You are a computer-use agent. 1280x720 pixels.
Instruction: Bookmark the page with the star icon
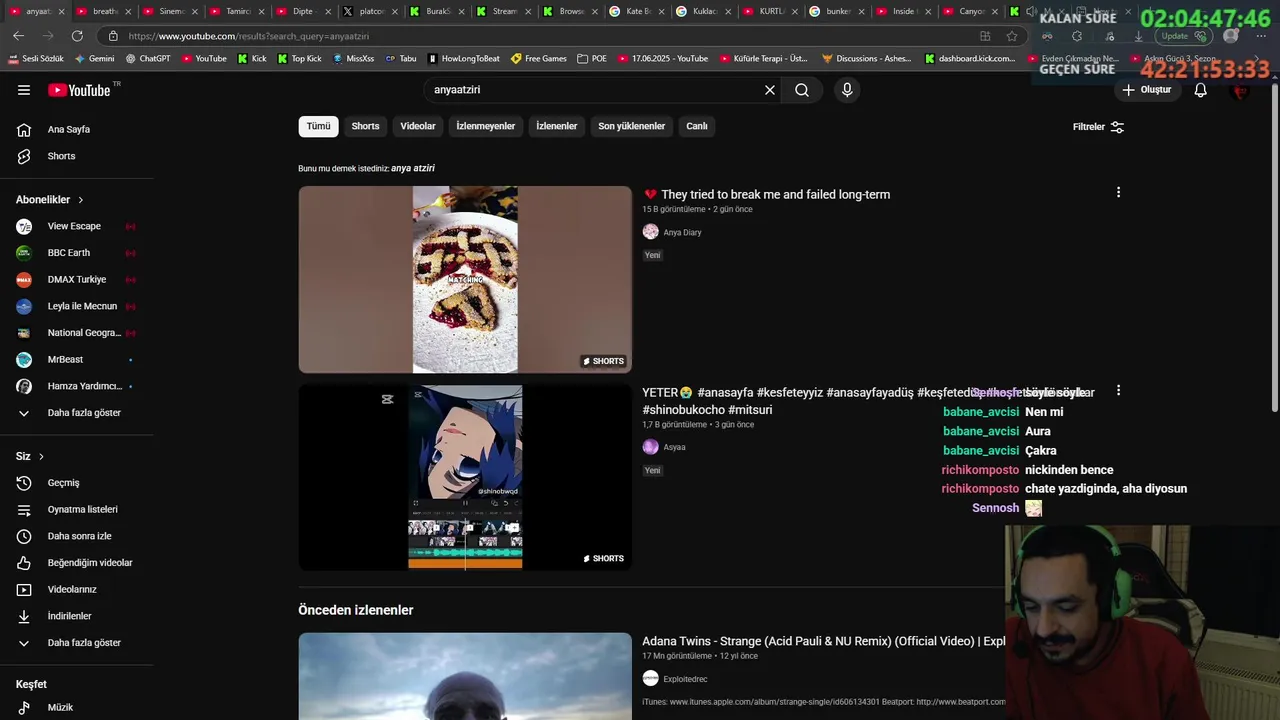1012,36
